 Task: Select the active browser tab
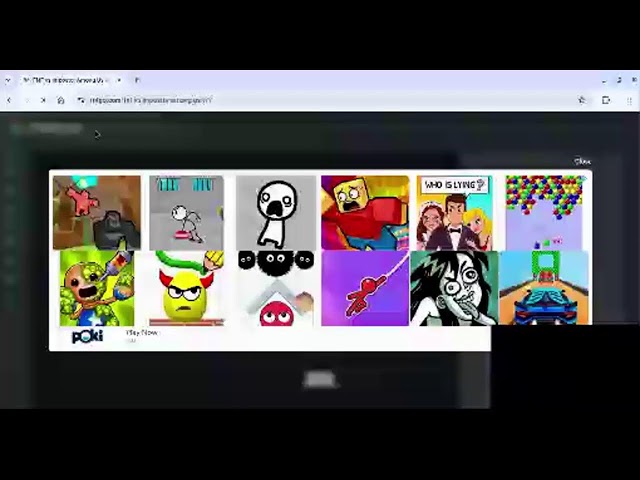(72, 80)
